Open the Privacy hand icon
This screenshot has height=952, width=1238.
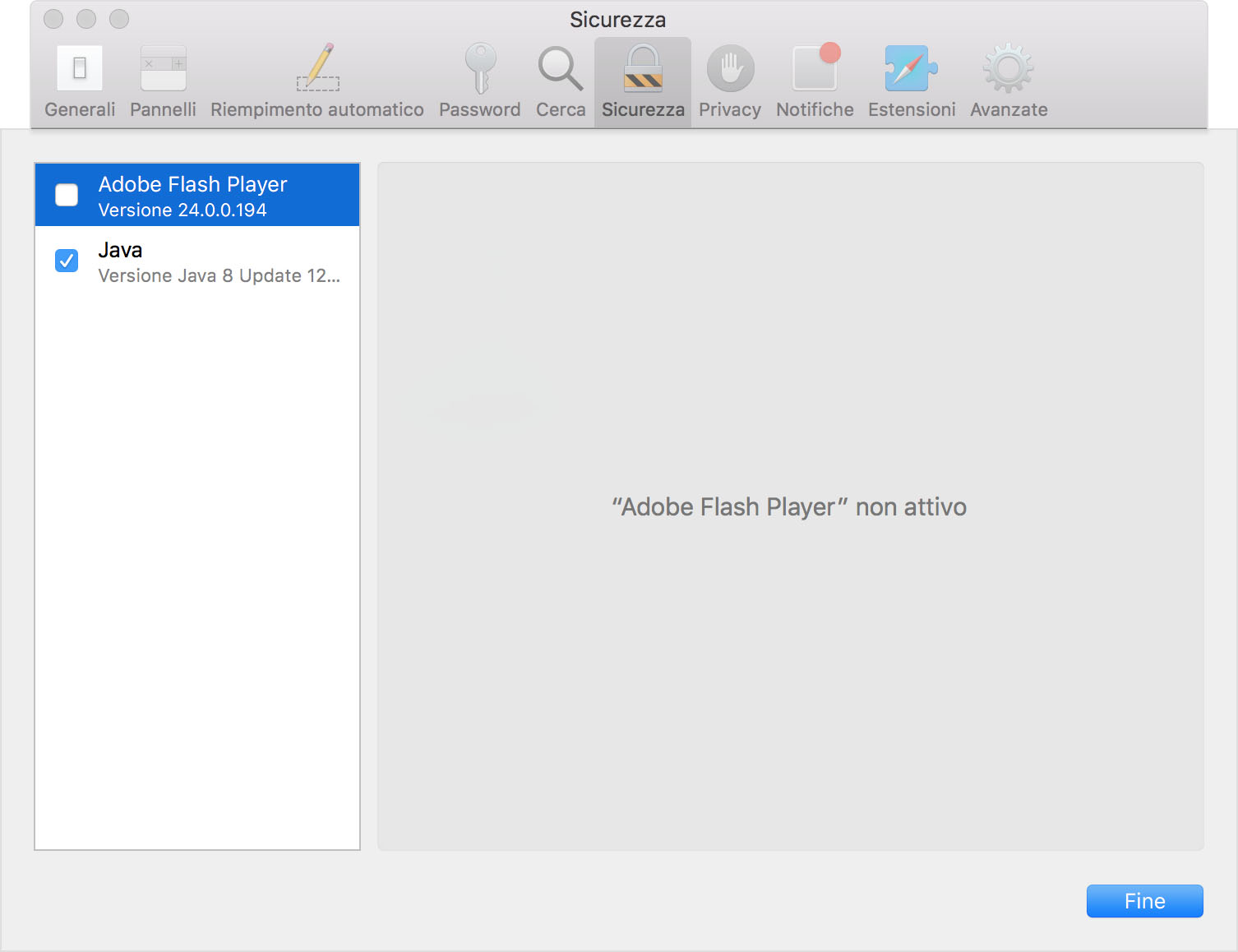click(730, 68)
